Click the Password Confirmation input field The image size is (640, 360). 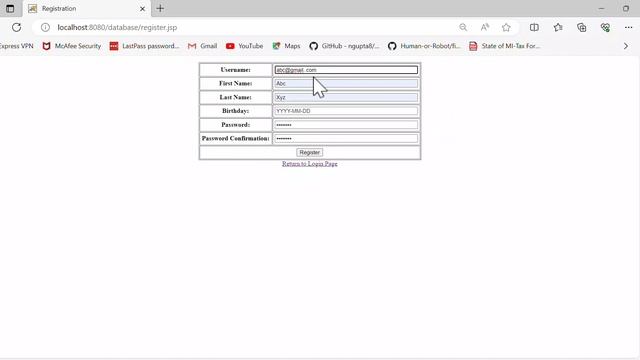[346, 138]
